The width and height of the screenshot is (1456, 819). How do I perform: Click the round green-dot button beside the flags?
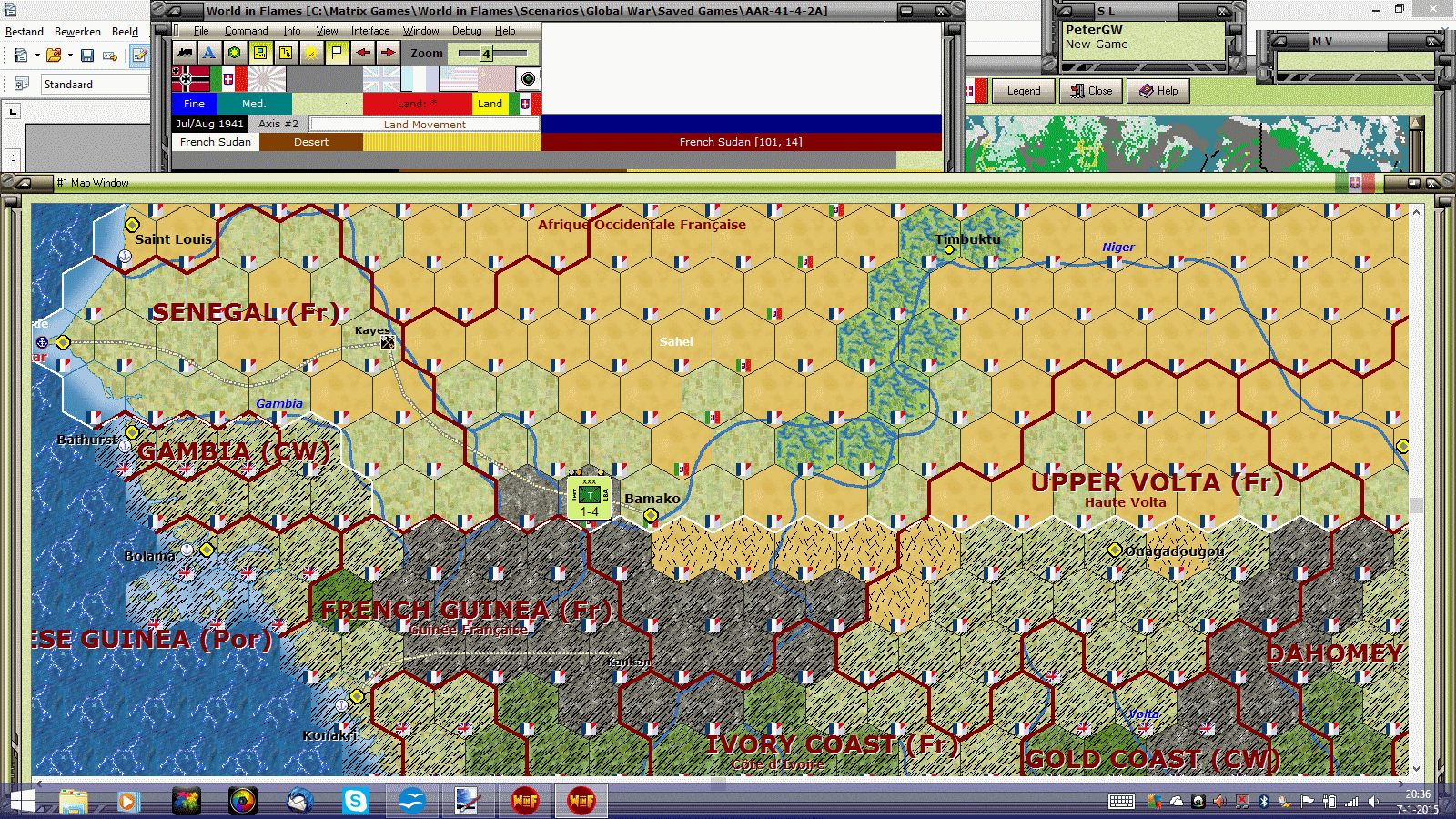528,79
